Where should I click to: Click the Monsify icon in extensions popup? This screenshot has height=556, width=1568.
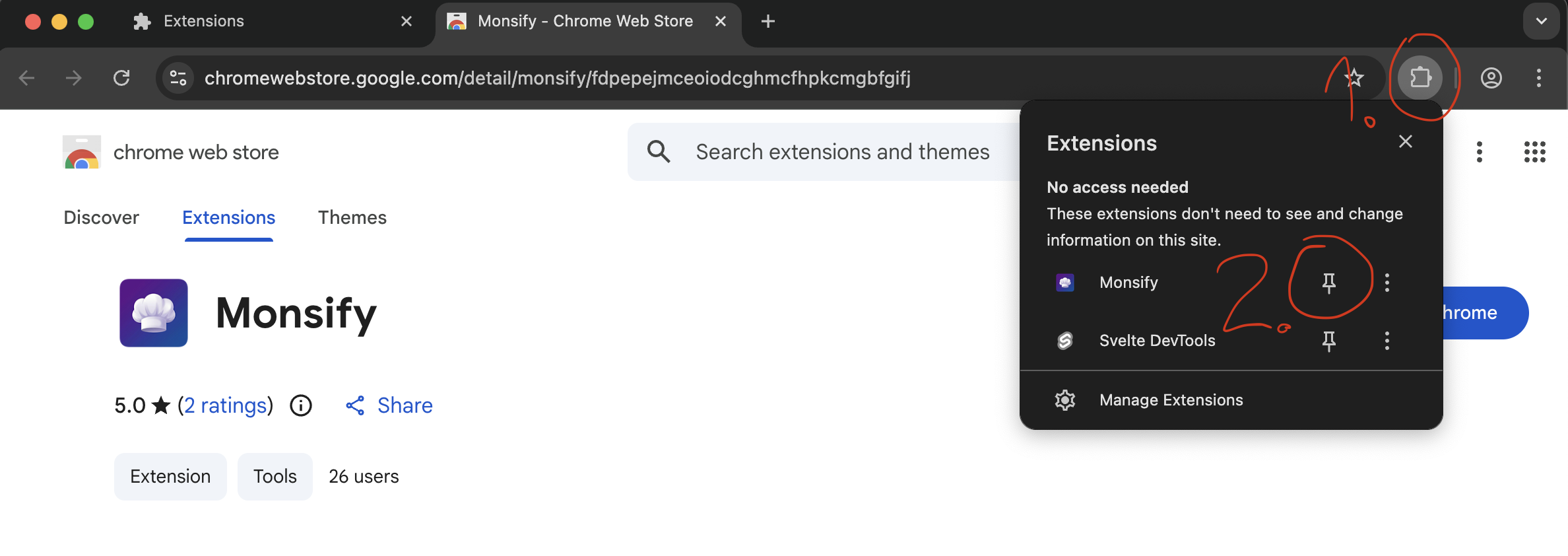(x=1065, y=283)
